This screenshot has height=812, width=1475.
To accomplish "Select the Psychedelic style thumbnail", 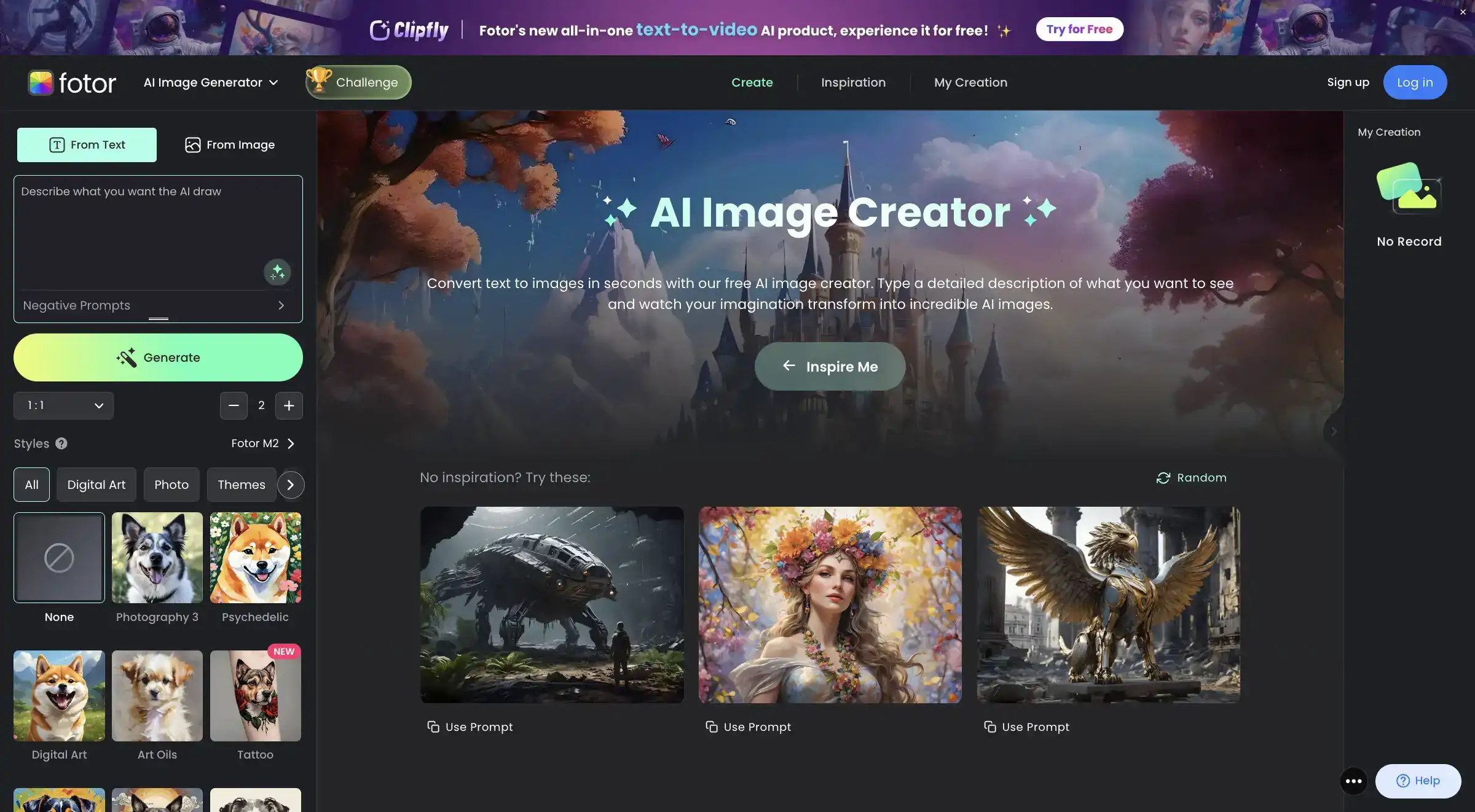I will (255, 557).
